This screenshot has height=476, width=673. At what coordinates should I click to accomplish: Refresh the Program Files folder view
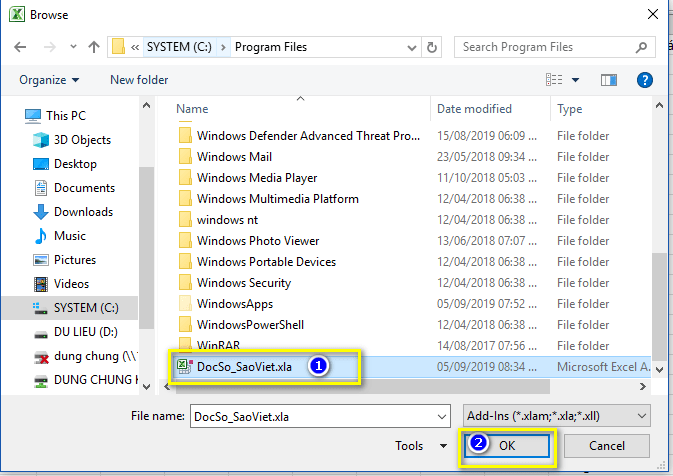coord(432,47)
